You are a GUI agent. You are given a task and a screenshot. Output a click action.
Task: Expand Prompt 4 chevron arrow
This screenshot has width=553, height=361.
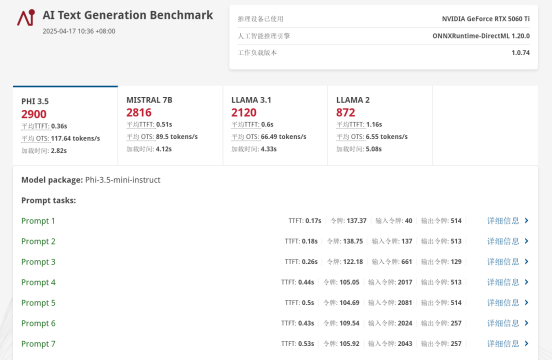[x=527, y=282]
